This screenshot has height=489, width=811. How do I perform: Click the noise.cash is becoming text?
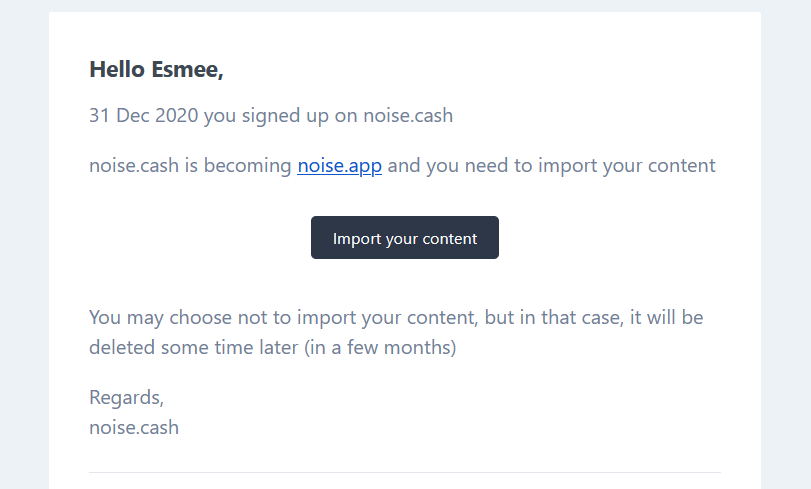190,166
